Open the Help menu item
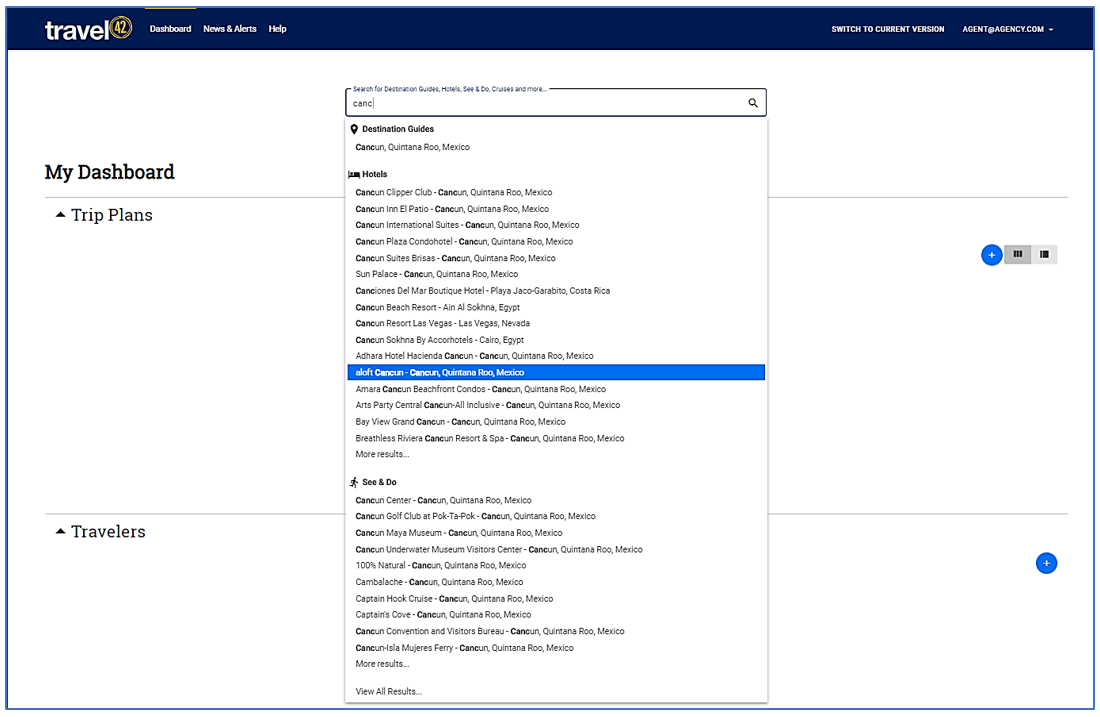 [x=278, y=29]
